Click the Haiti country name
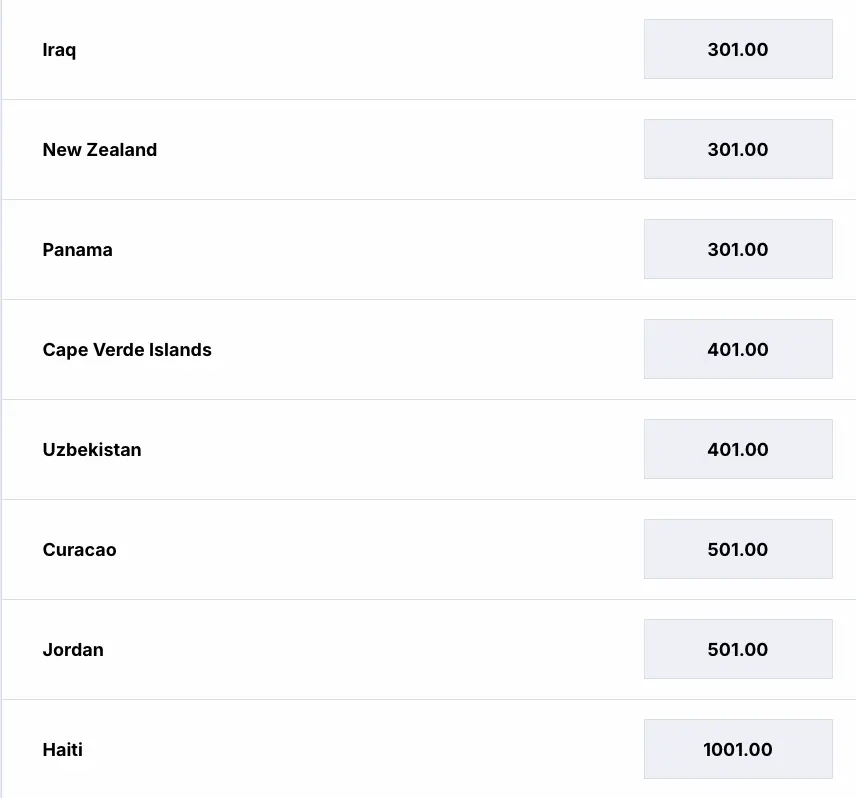The width and height of the screenshot is (856, 798). click(62, 750)
